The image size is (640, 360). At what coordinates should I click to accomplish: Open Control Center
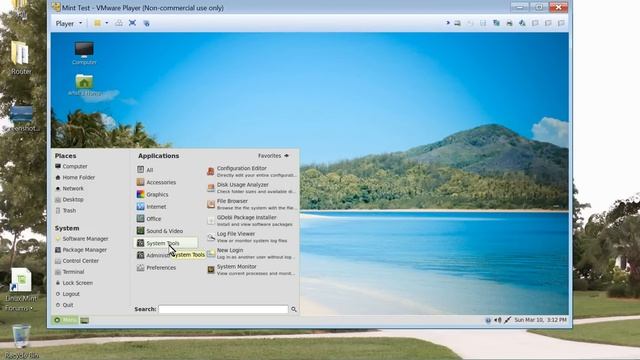[77, 261]
